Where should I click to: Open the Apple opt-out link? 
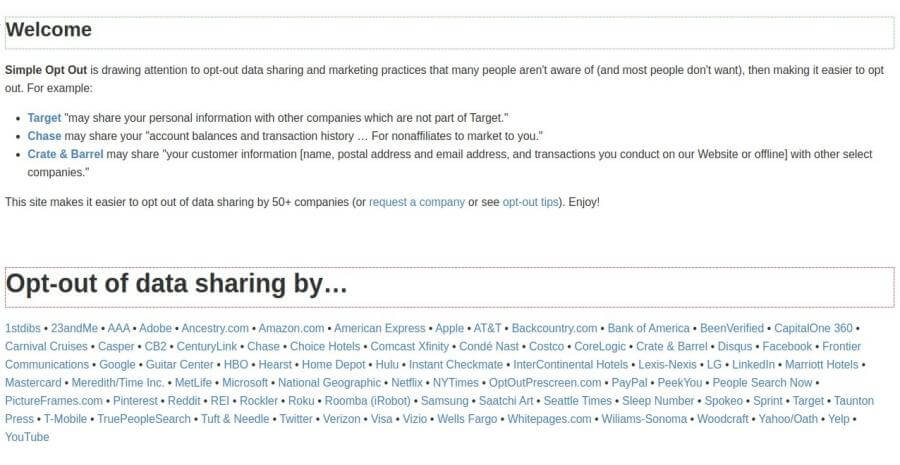[449, 328]
